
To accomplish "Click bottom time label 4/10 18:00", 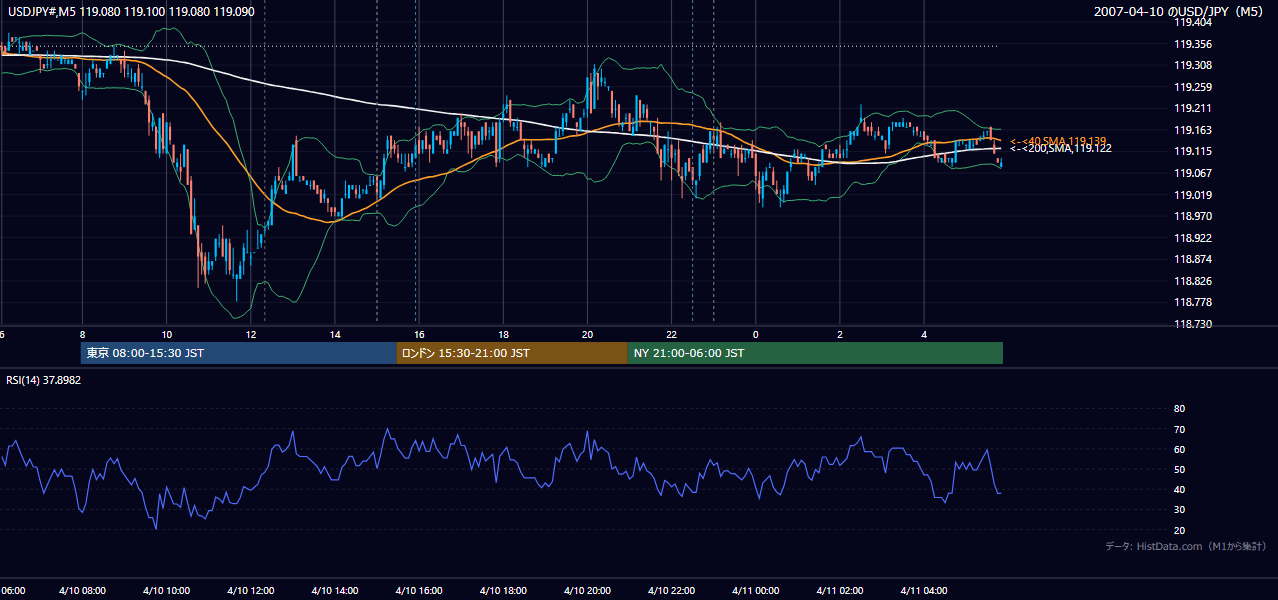I will coord(502,591).
